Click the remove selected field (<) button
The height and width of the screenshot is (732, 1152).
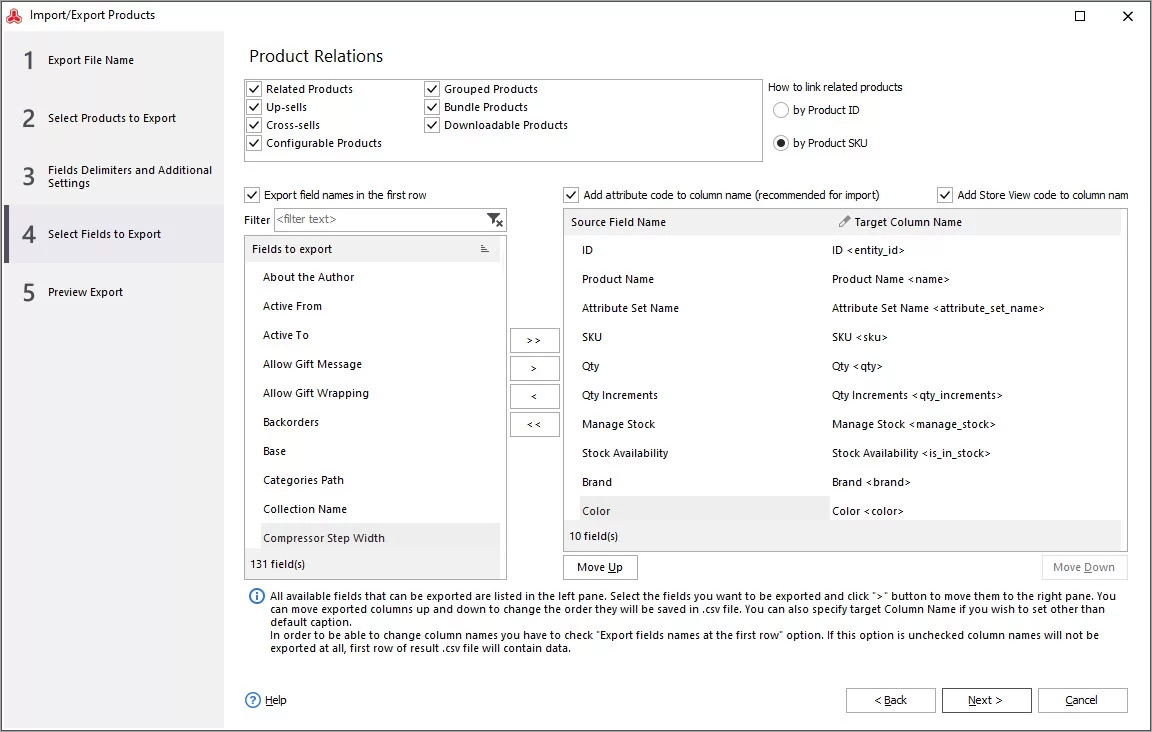pyautogui.click(x=534, y=396)
